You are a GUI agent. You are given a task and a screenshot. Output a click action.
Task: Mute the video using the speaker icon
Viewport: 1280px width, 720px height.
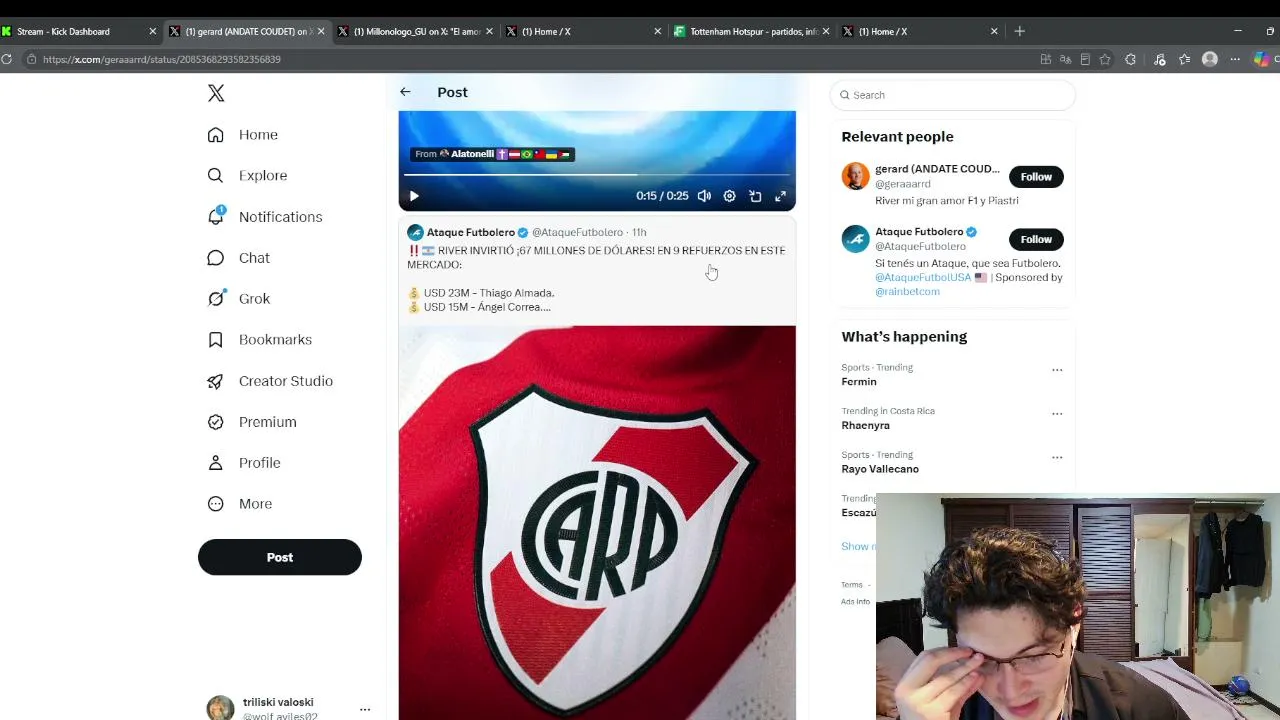click(704, 196)
